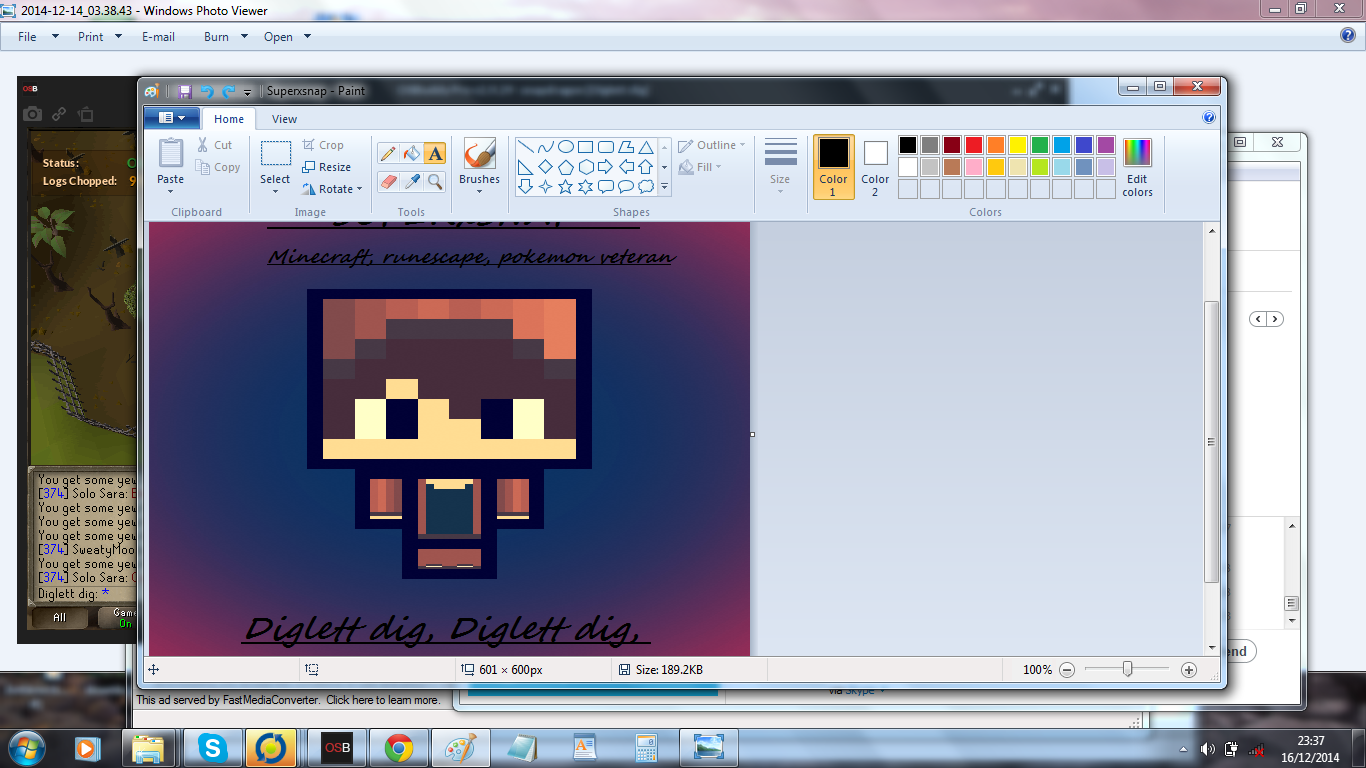This screenshot has width=1366, height=768.
Task: Click E-mail in Photo Viewer toolbar
Action: tap(158, 37)
